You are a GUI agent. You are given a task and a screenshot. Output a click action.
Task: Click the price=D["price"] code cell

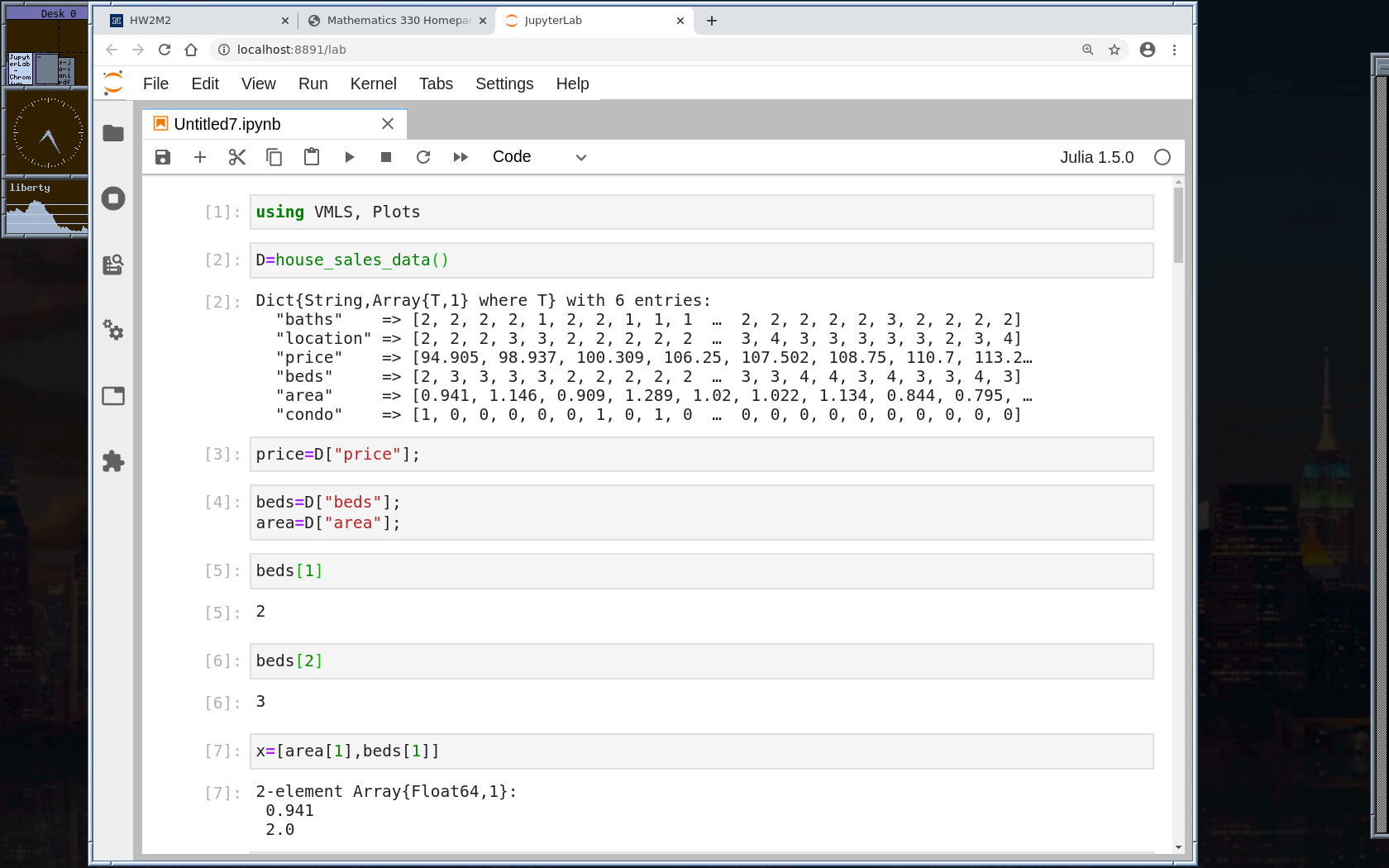701,455
